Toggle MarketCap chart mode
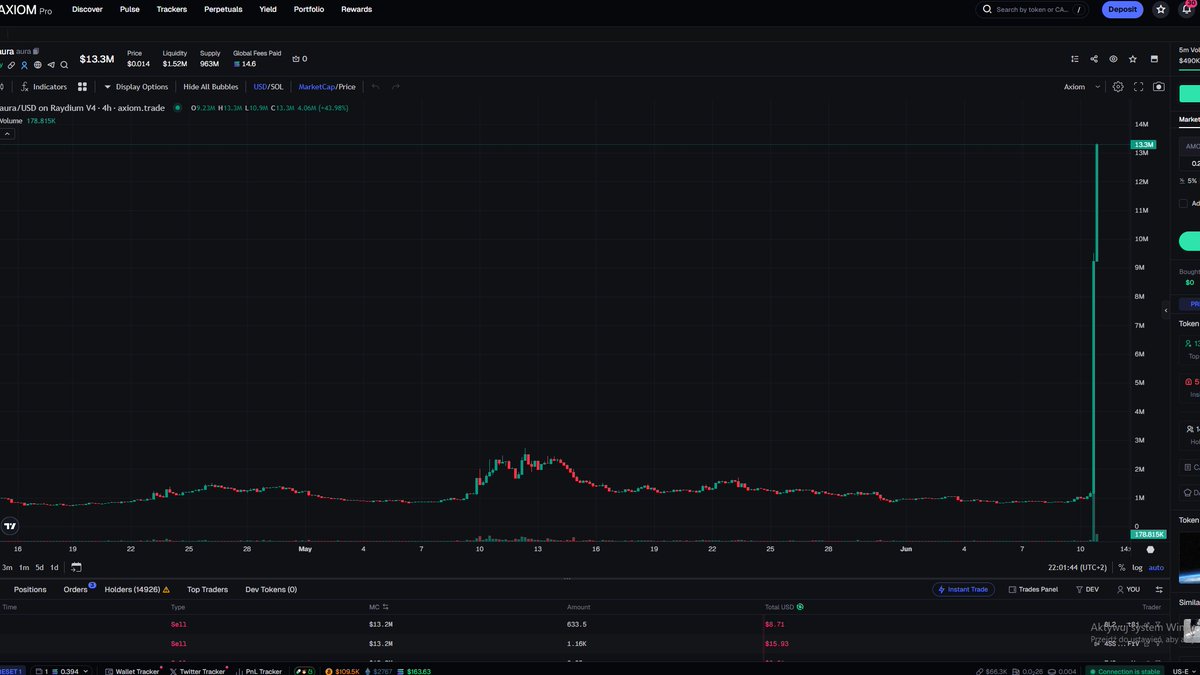This screenshot has width=1200, height=675. pyautogui.click(x=316, y=87)
